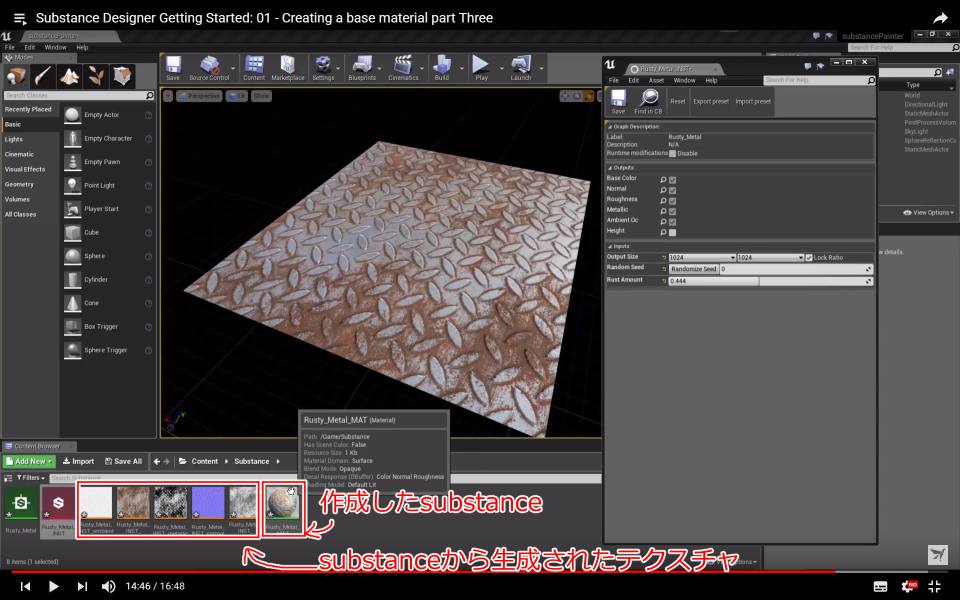Toggle the Ambient Oc output checkbox
The height and width of the screenshot is (600, 960).
pyautogui.click(x=672, y=222)
